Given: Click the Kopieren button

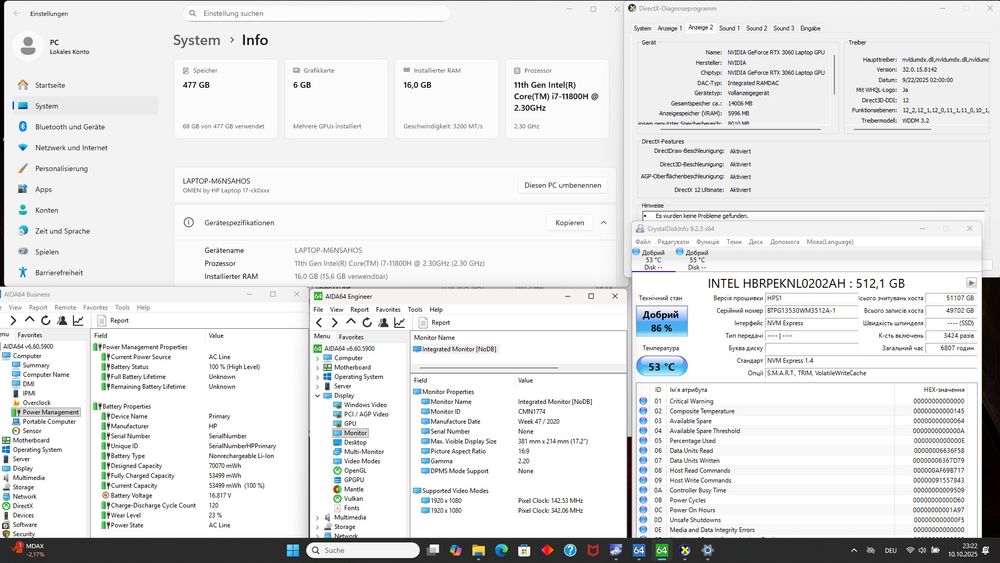Looking at the screenshot, I should (570, 223).
